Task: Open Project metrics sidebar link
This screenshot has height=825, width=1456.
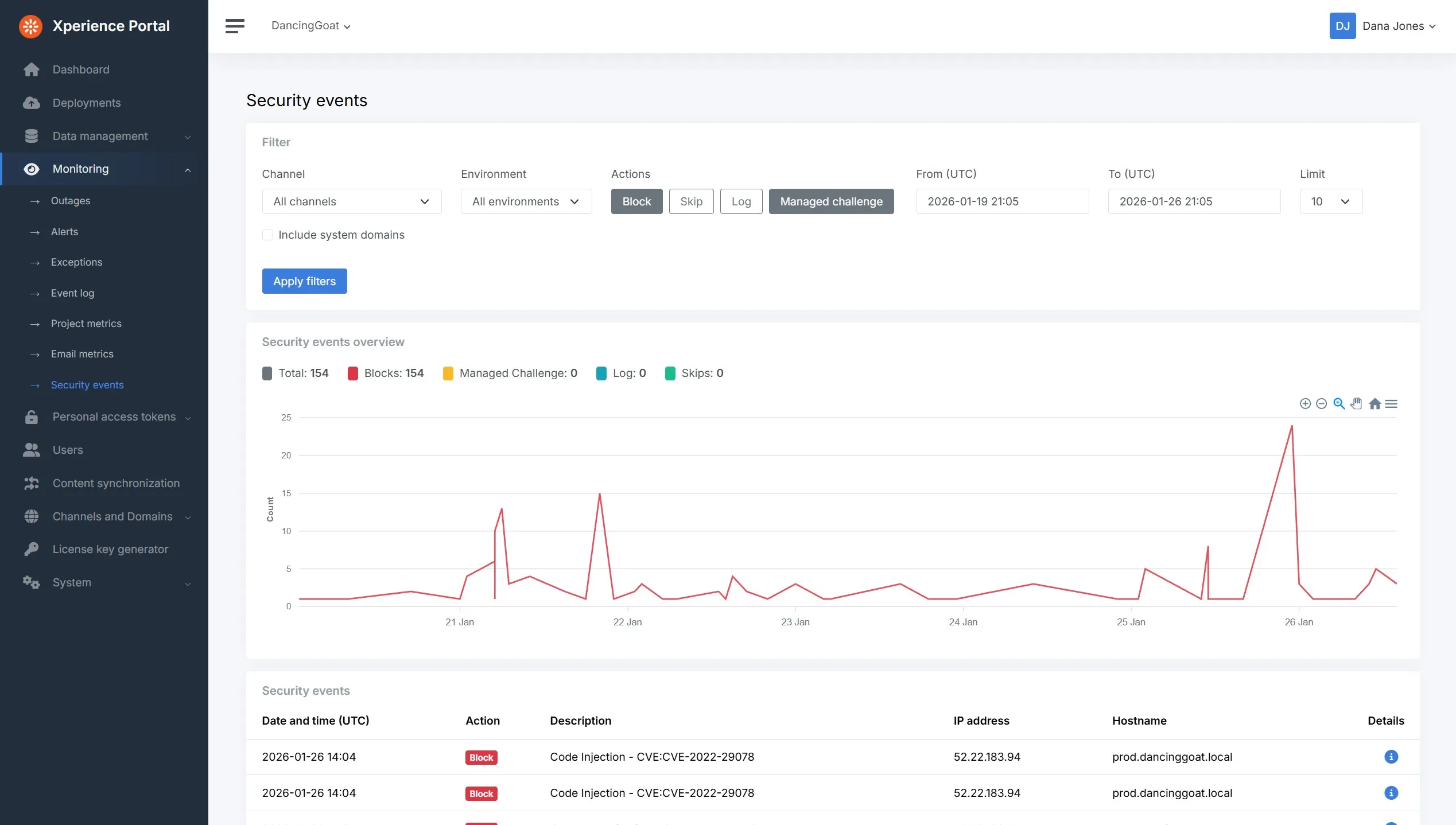Action: click(86, 324)
